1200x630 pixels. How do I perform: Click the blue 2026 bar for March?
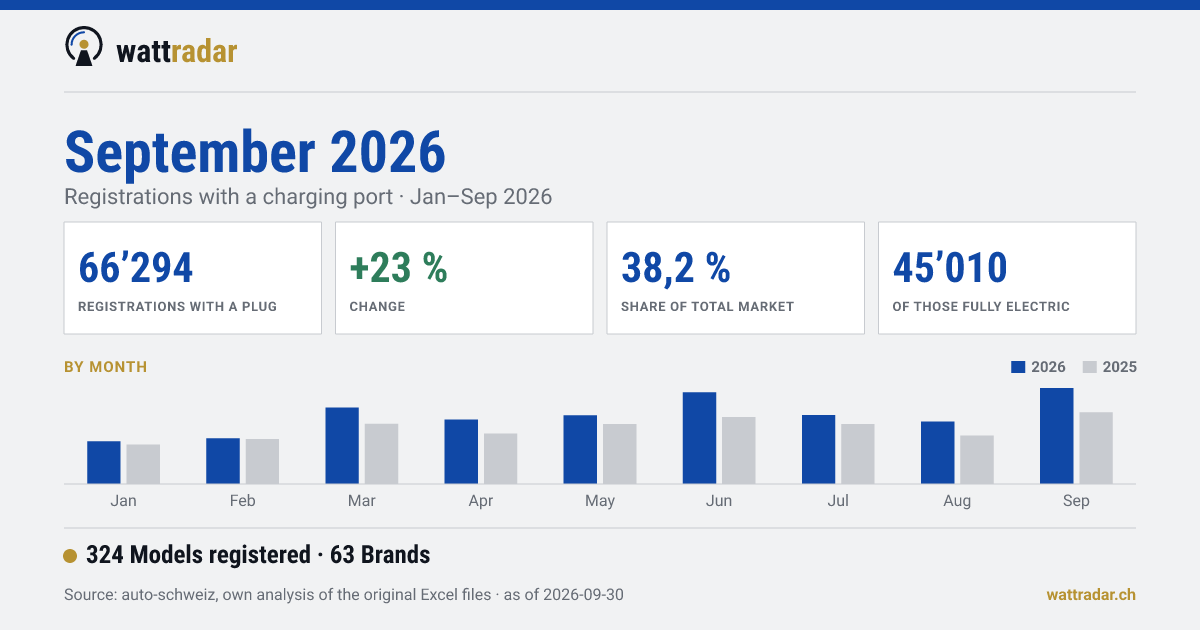click(x=342, y=446)
